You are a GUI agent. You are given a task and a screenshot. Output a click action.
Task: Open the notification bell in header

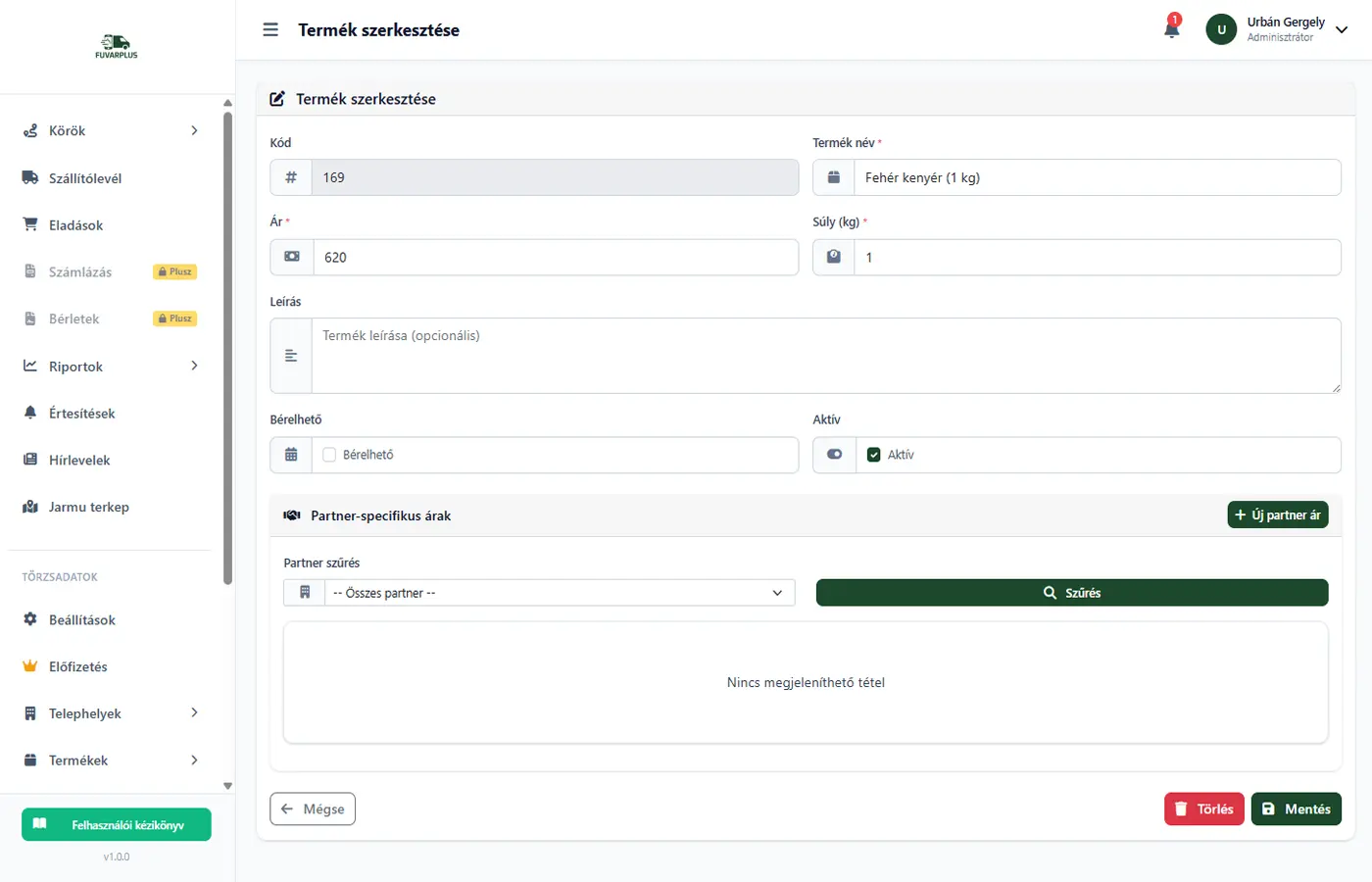point(1171,28)
